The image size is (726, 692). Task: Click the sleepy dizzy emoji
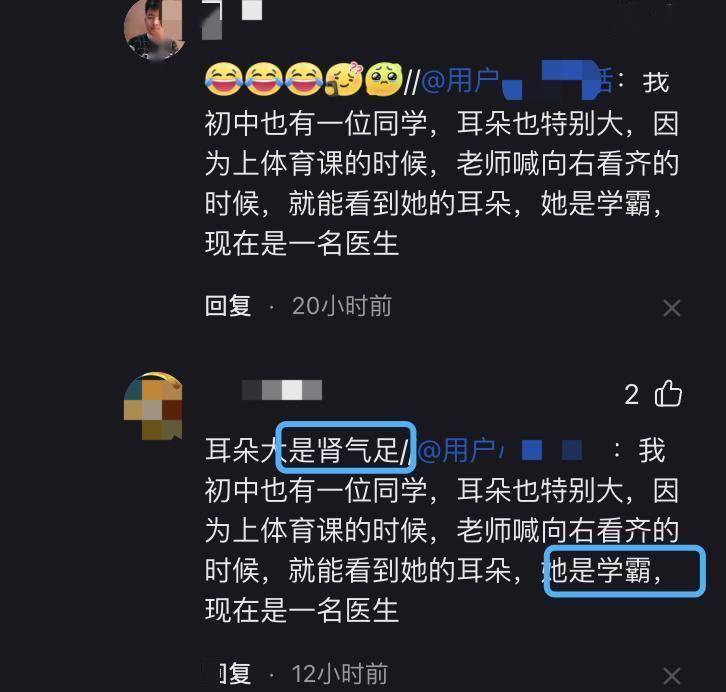344,79
